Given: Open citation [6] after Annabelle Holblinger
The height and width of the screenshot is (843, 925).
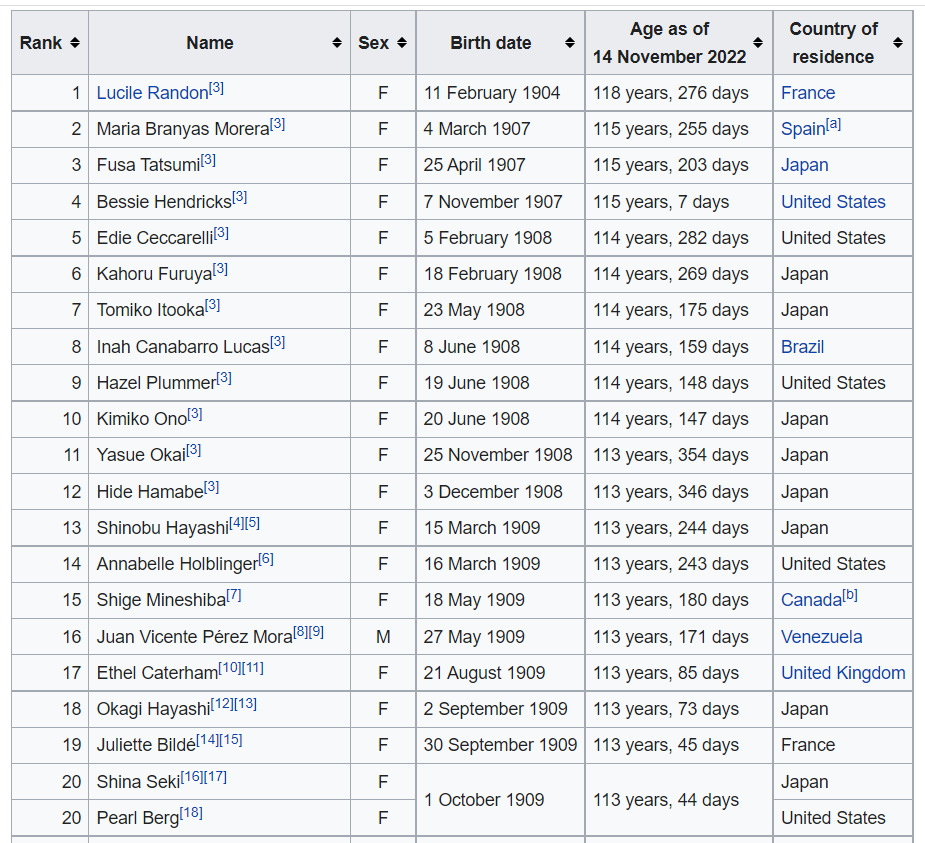Looking at the screenshot, I should tap(266, 559).
